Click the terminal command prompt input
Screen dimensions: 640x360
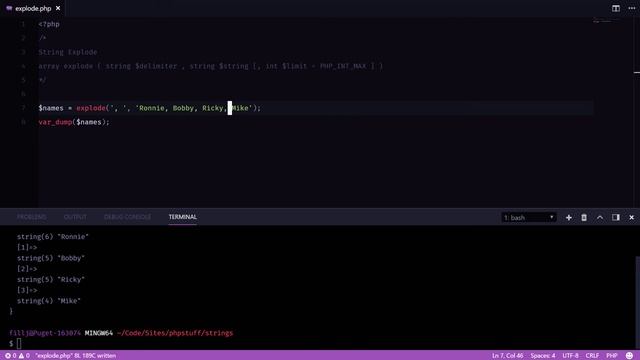19,343
